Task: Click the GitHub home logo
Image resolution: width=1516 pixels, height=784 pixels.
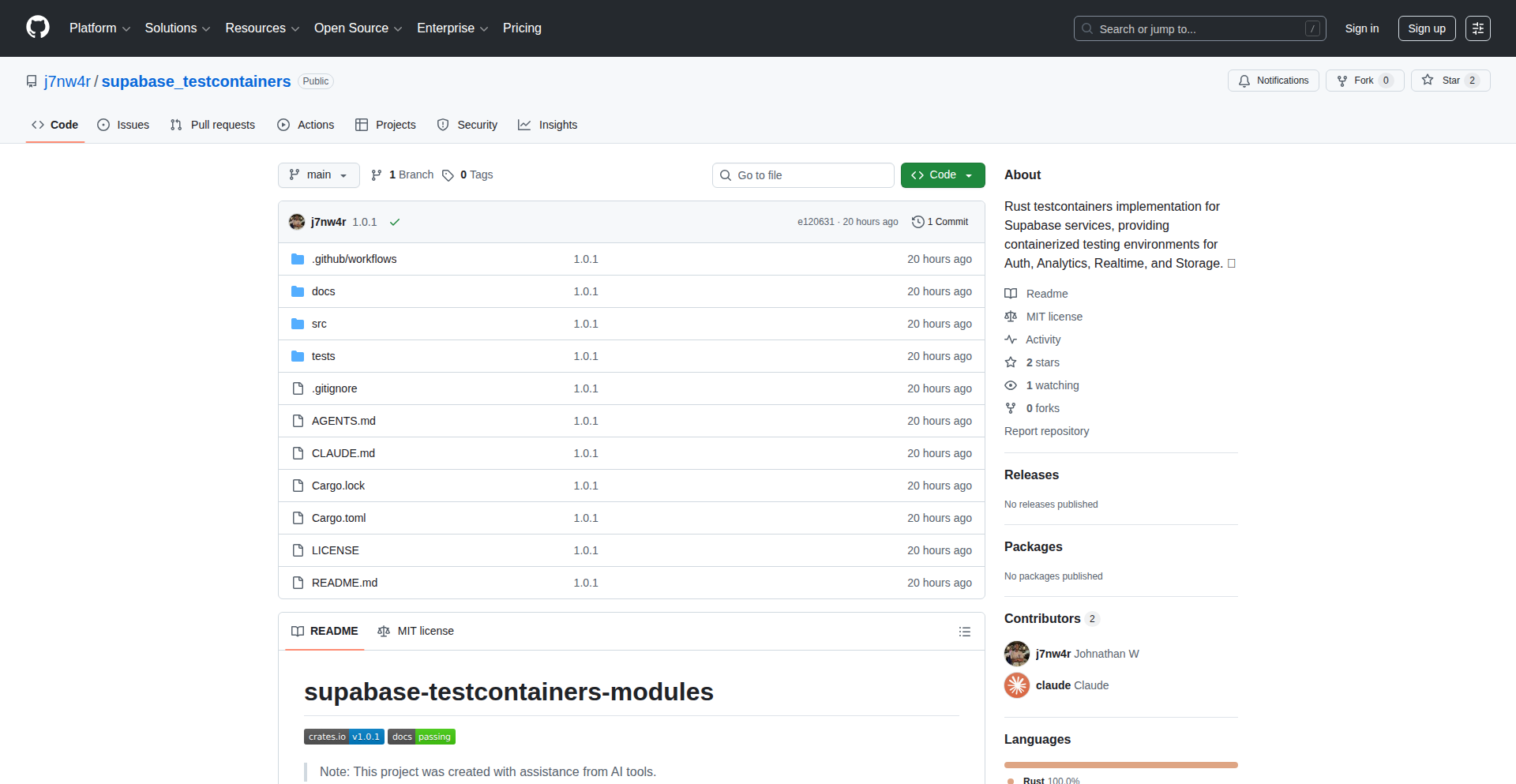Action: coord(36,28)
